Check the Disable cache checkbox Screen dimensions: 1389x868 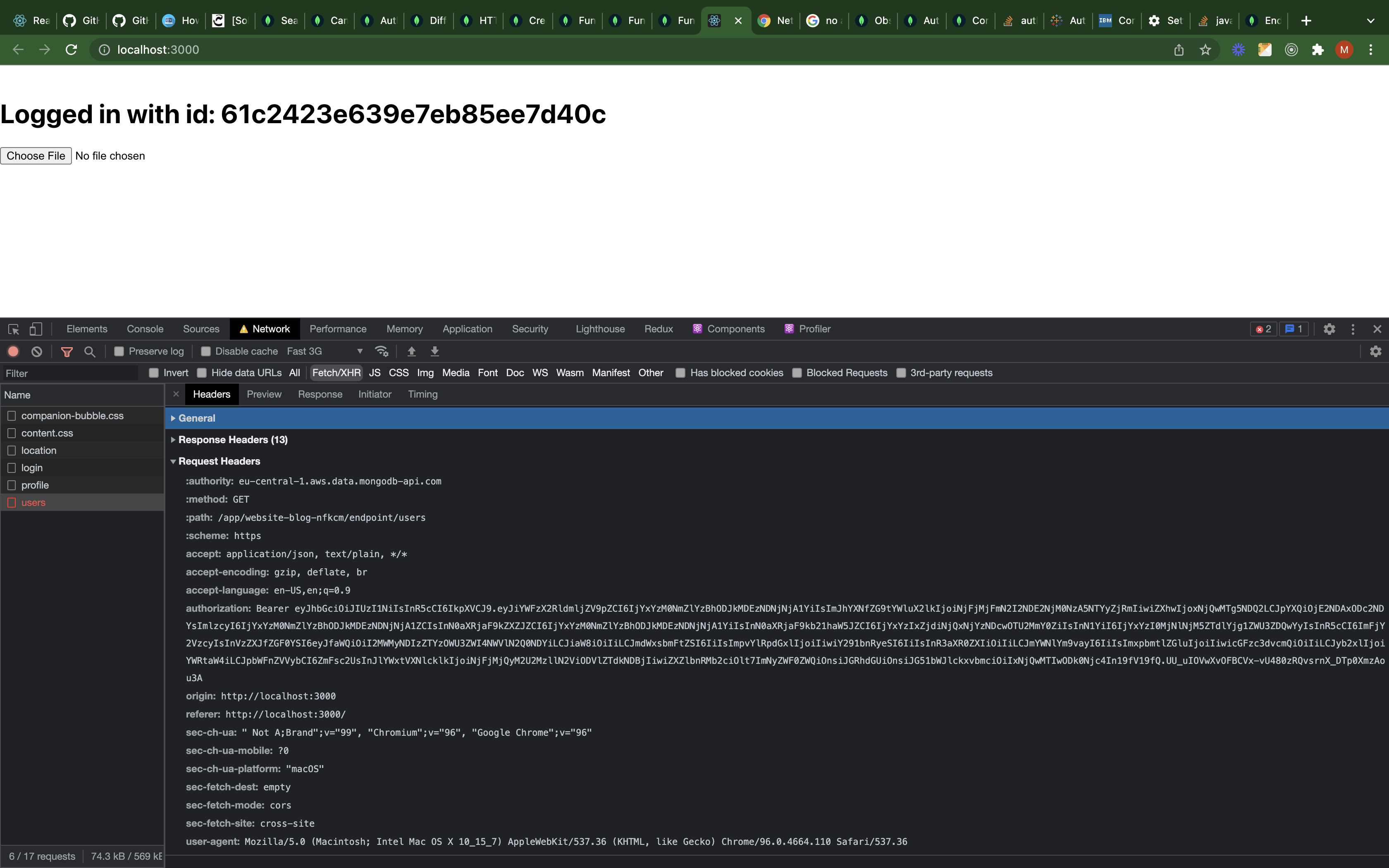pos(205,351)
